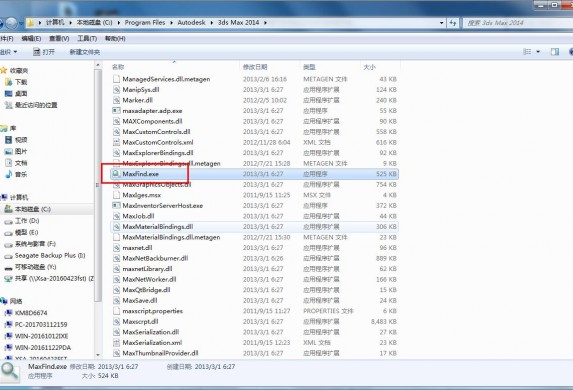Click the music library icon
The width and height of the screenshot is (573, 390).
8,174
